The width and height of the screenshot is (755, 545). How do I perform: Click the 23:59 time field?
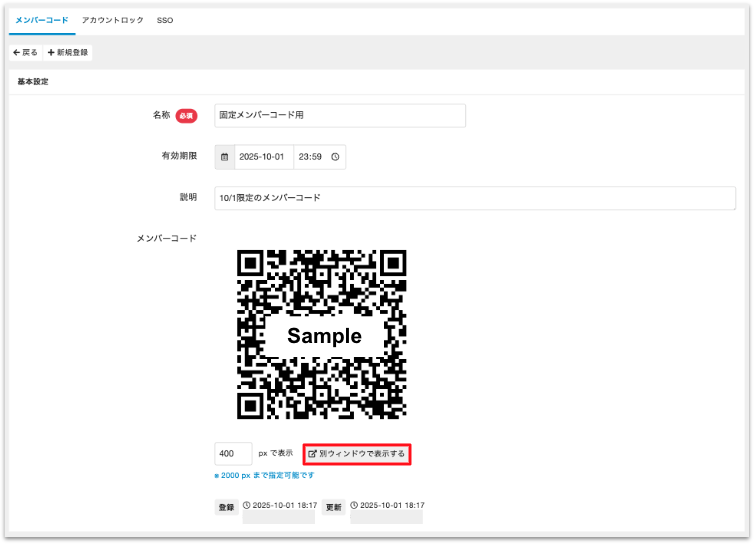(310, 157)
